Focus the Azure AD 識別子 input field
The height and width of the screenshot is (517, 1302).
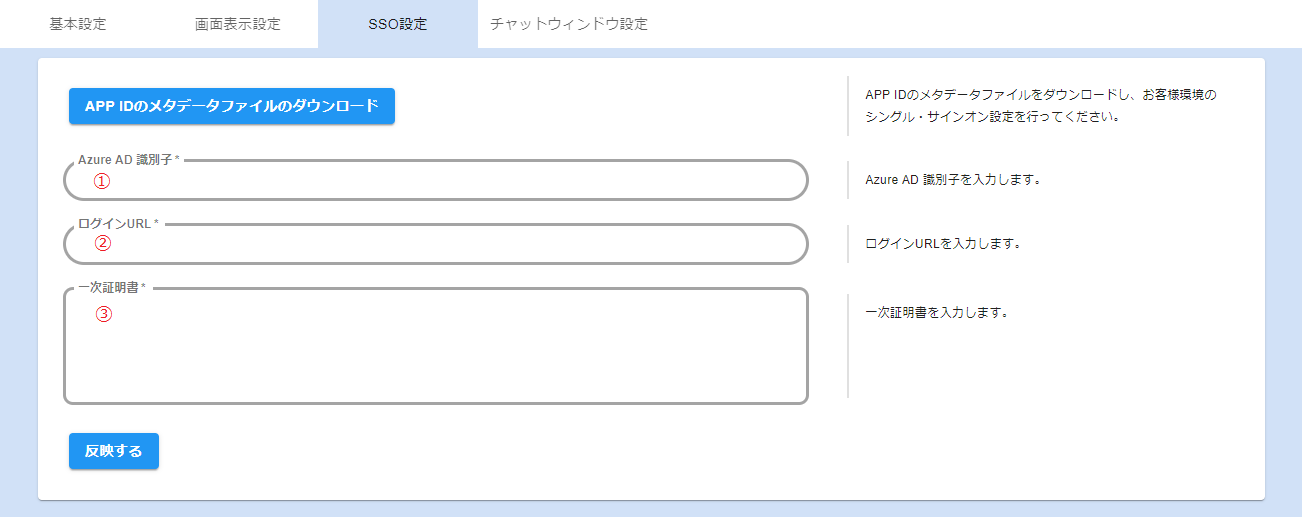click(x=450, y=181)
